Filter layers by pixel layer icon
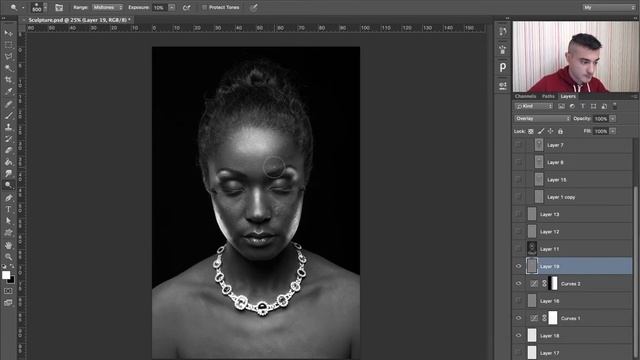Image resolution: width=640 pixels, height=360 pixels. 562,106
